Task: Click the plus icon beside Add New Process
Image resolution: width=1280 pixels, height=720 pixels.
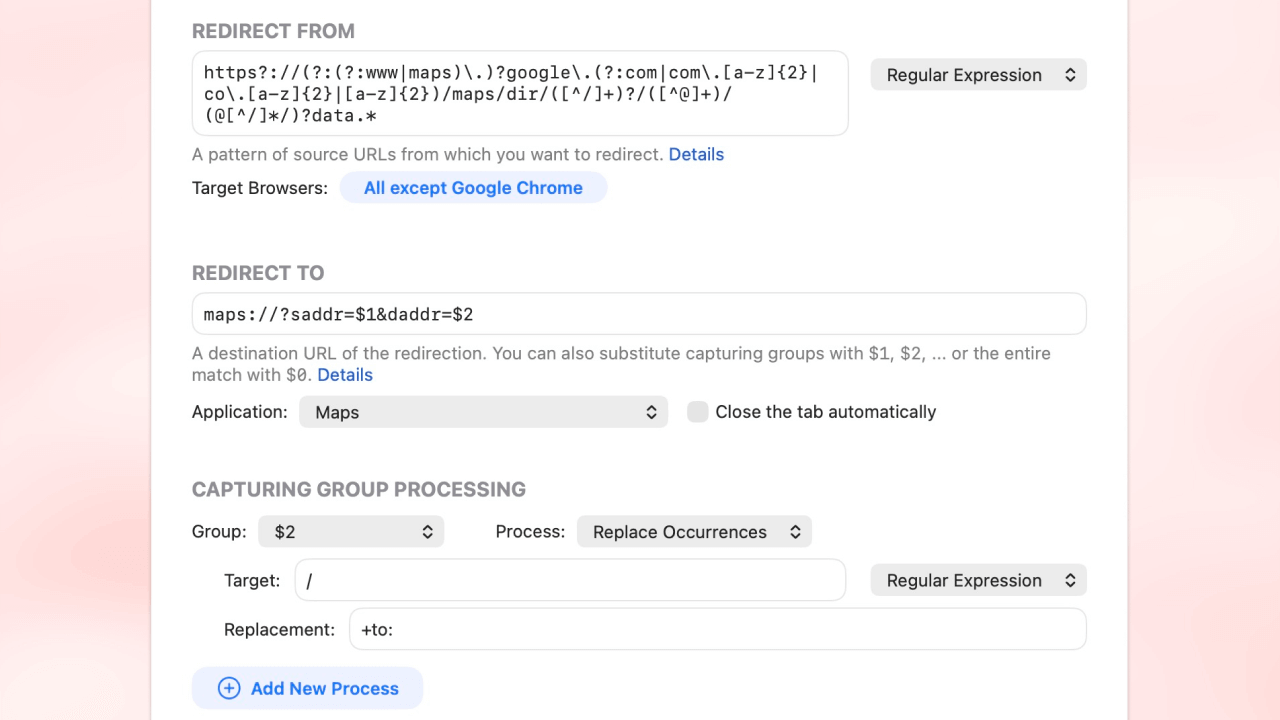Action: [x=229, y=688]
